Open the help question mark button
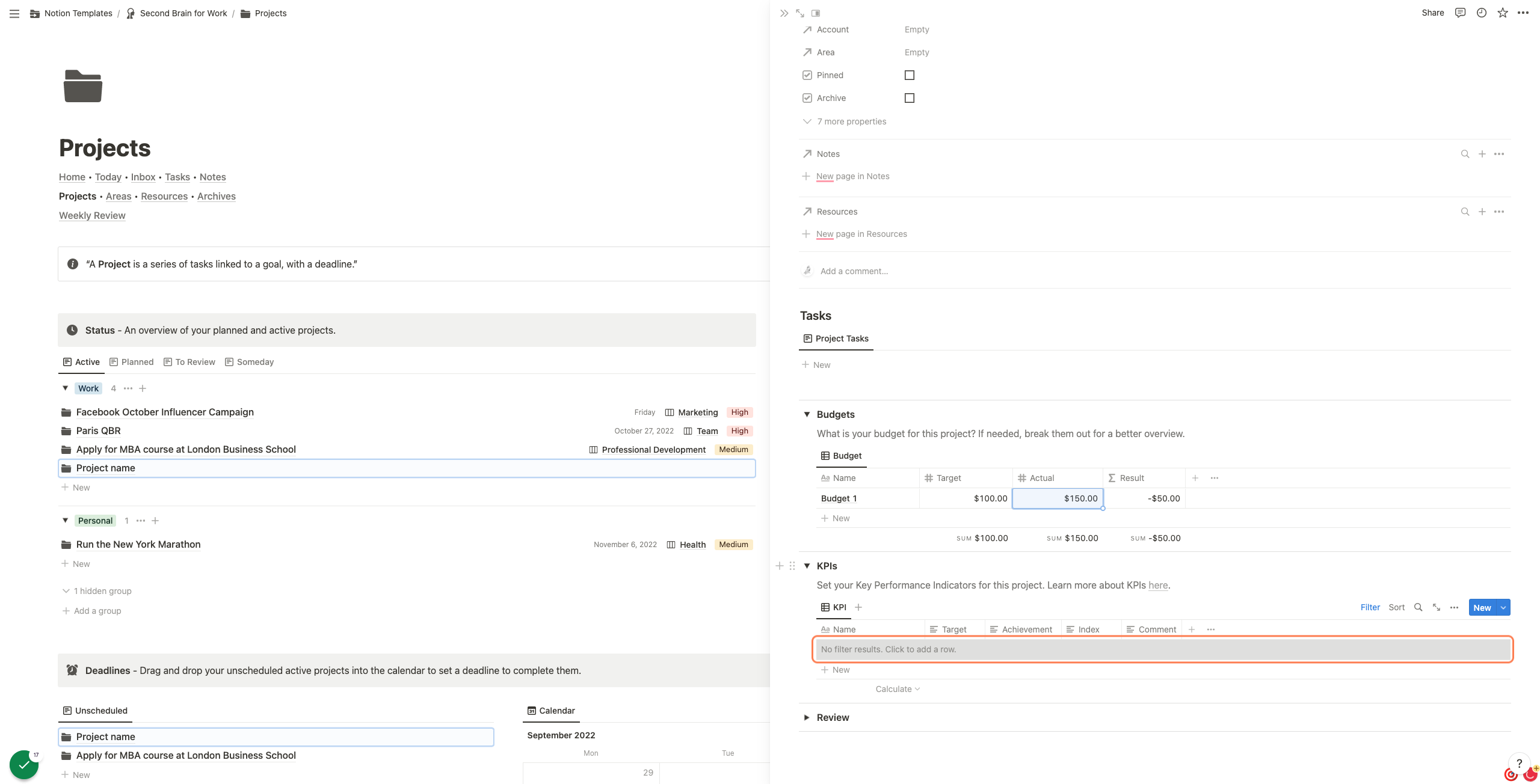This screenshot has width=1540, height=784. [x=1519, y=763]
